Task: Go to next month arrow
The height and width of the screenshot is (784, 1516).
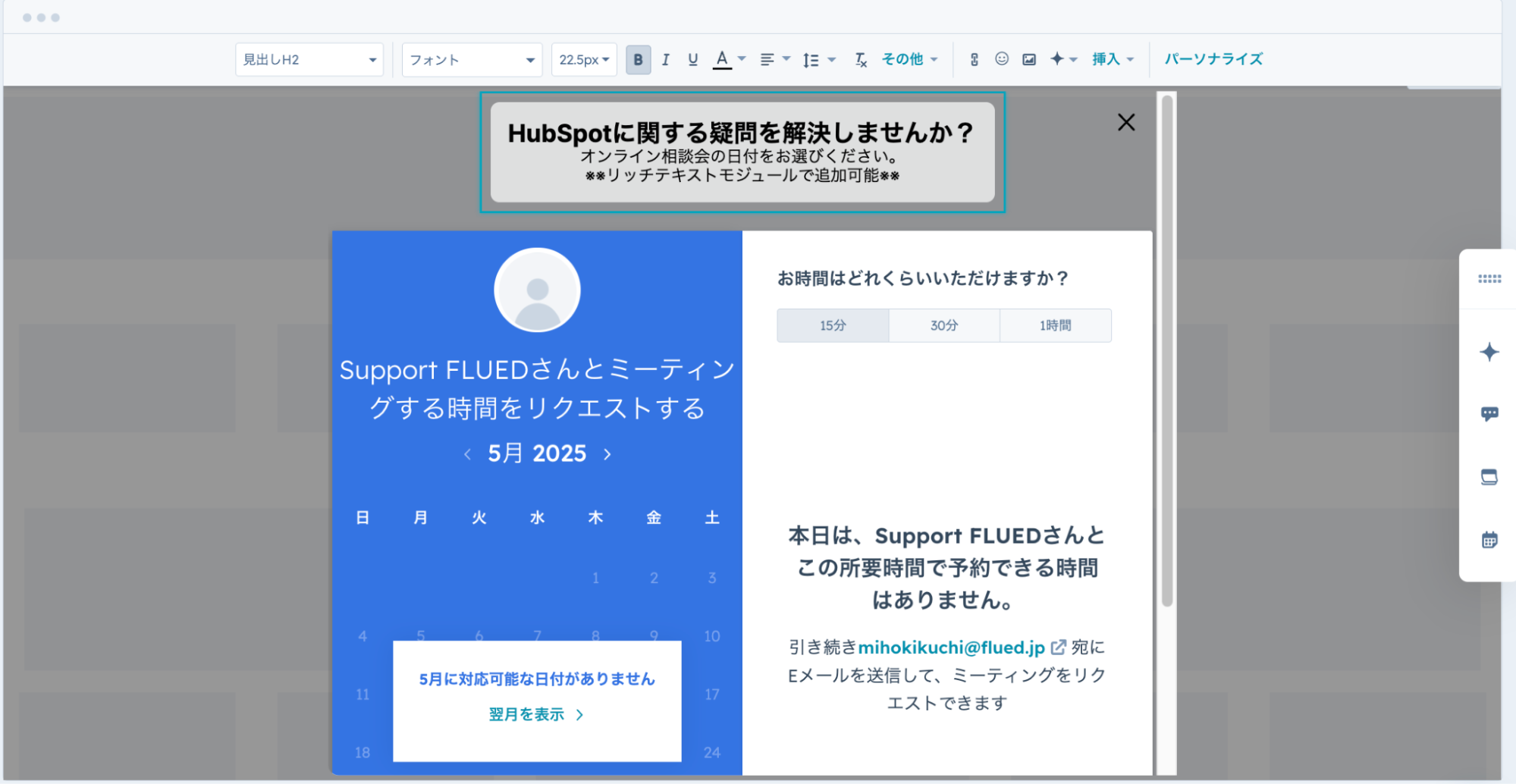Action: pos(607,454)
